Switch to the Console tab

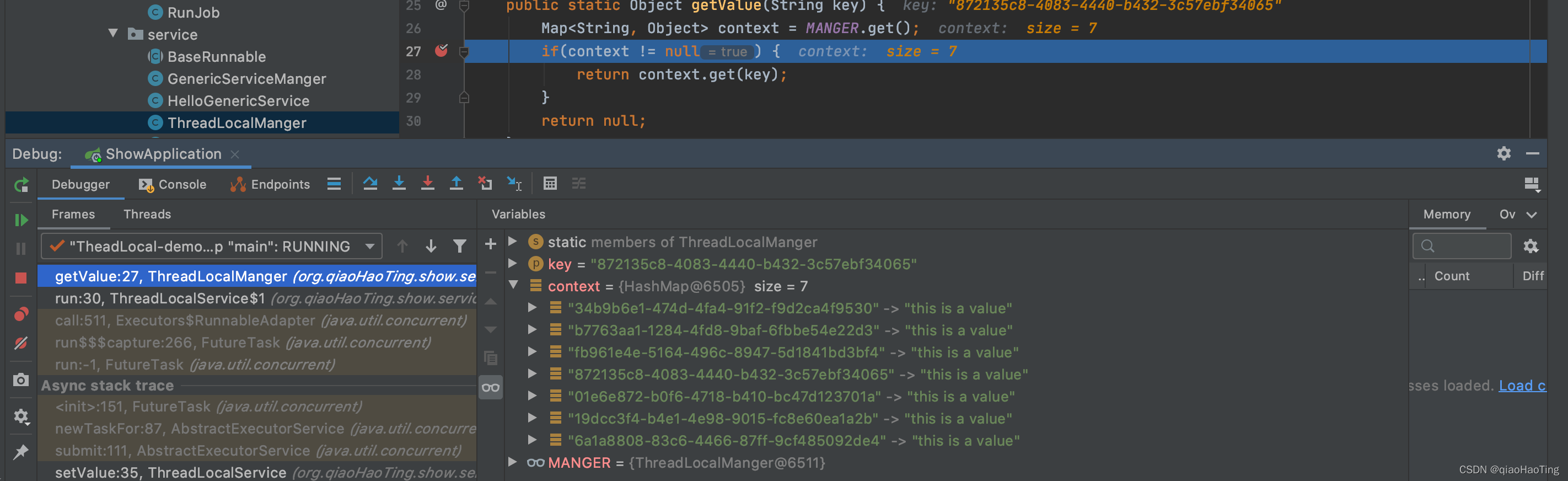pos(173,184)
